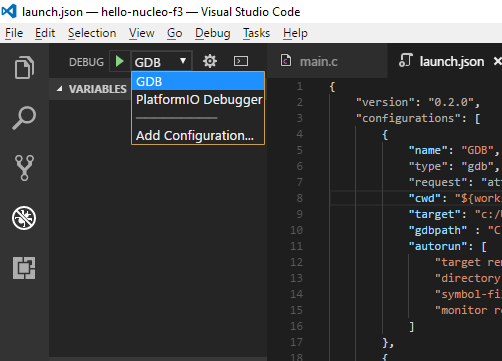Image resolution: width=502 pixels, height=361 pixels.
Task: Open the Selection menu
Action: tap(92, 33)
